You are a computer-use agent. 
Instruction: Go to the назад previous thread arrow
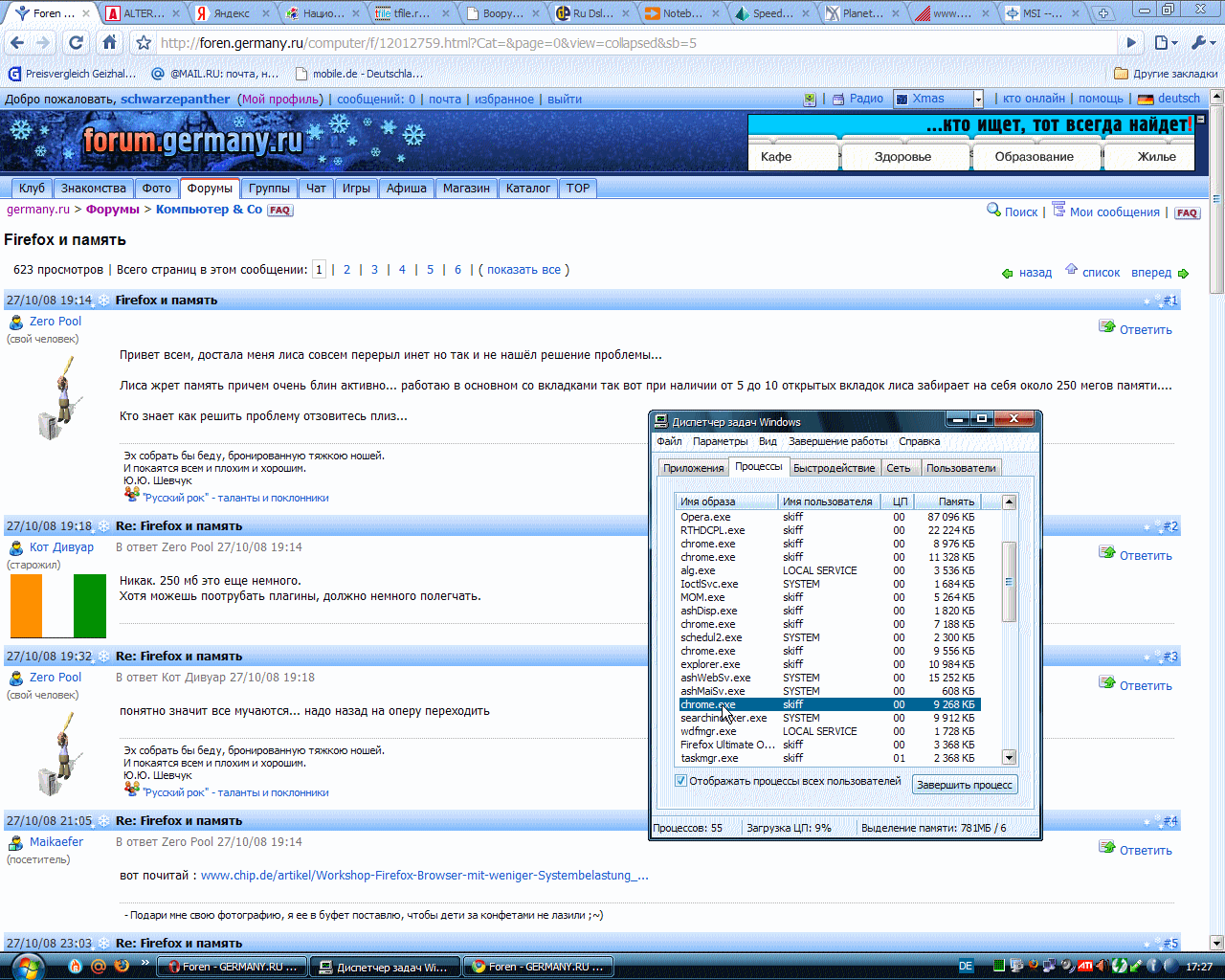(x=1027, y=273)
